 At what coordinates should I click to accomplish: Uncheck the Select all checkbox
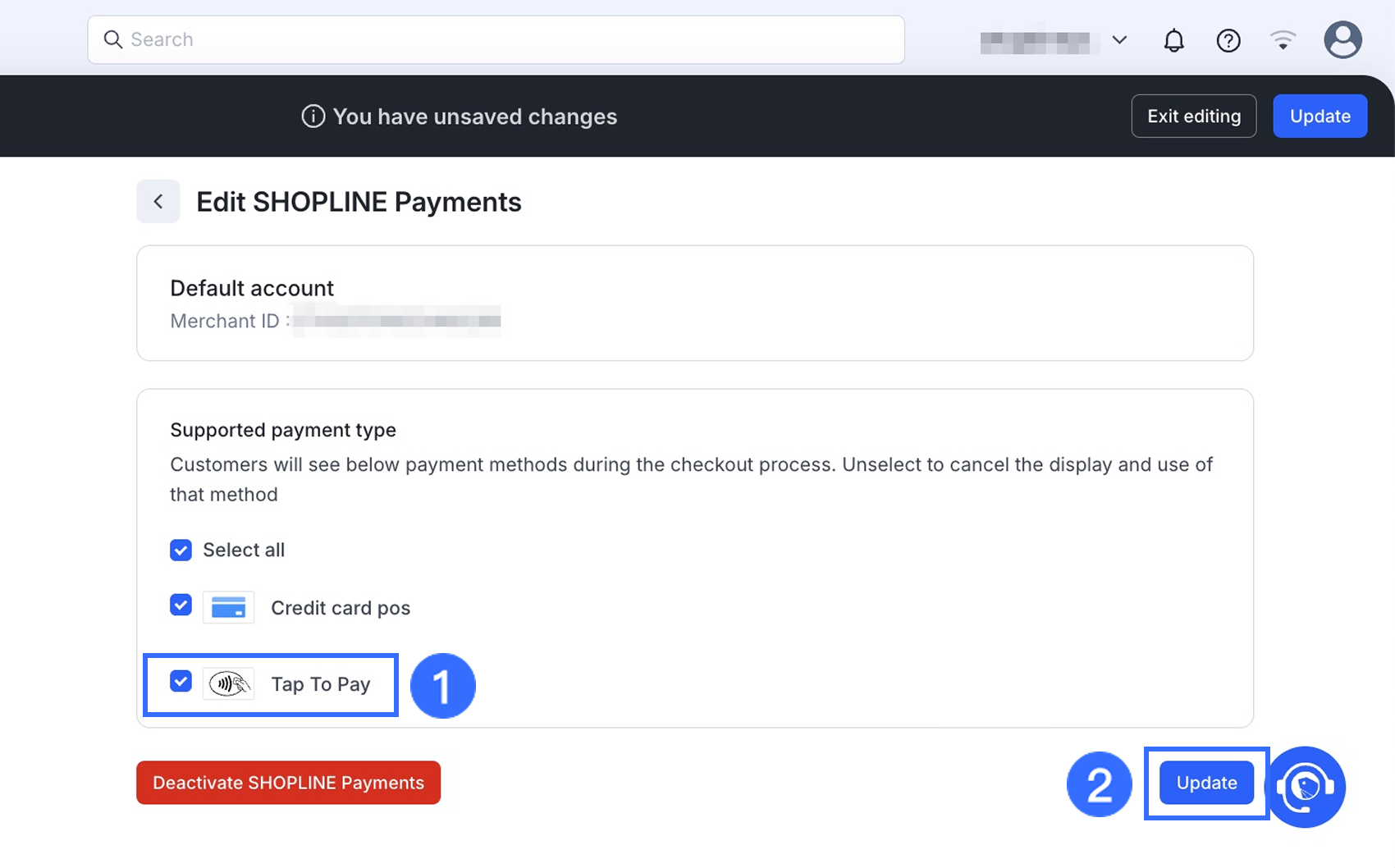(x=181, y=550)
